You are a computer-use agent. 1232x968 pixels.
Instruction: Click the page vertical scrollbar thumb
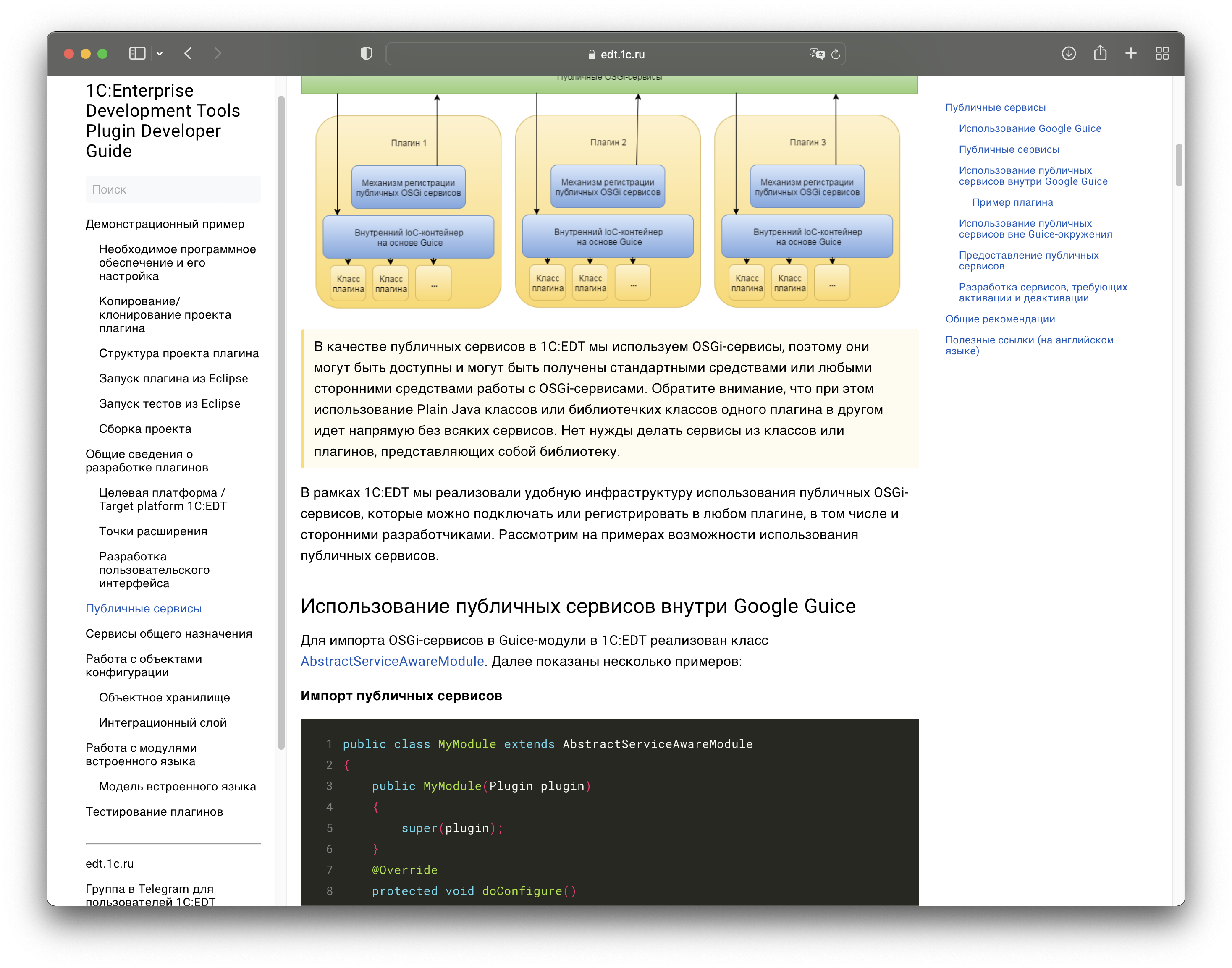point(1179,165)
